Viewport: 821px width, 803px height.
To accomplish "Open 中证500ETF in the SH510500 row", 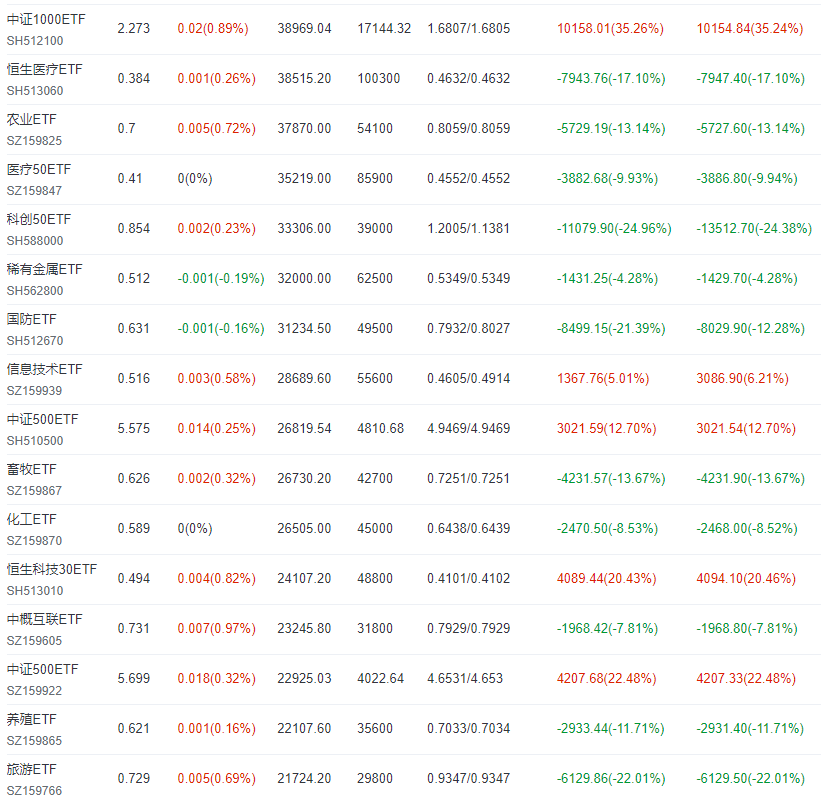I will (42, 419).
